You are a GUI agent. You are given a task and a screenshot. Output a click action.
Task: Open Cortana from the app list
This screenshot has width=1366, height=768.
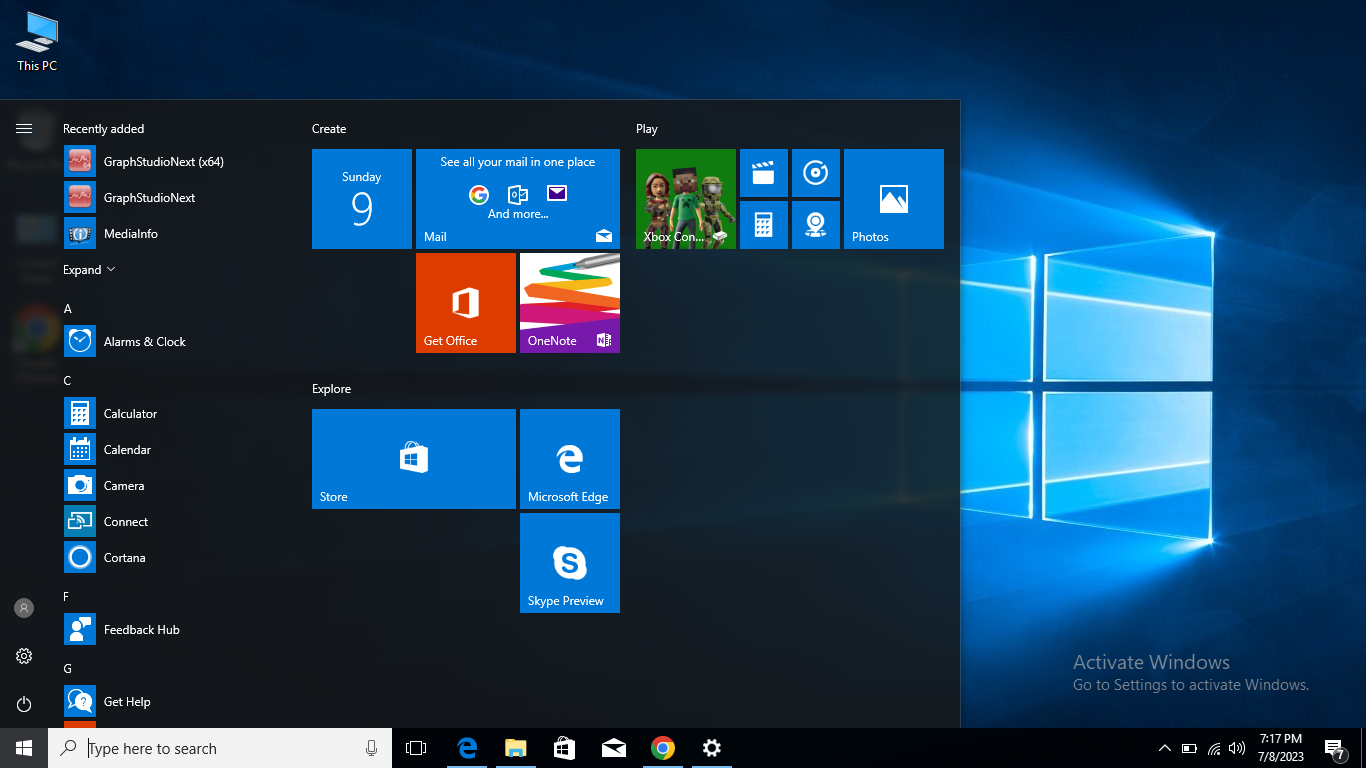pos(170,557)
